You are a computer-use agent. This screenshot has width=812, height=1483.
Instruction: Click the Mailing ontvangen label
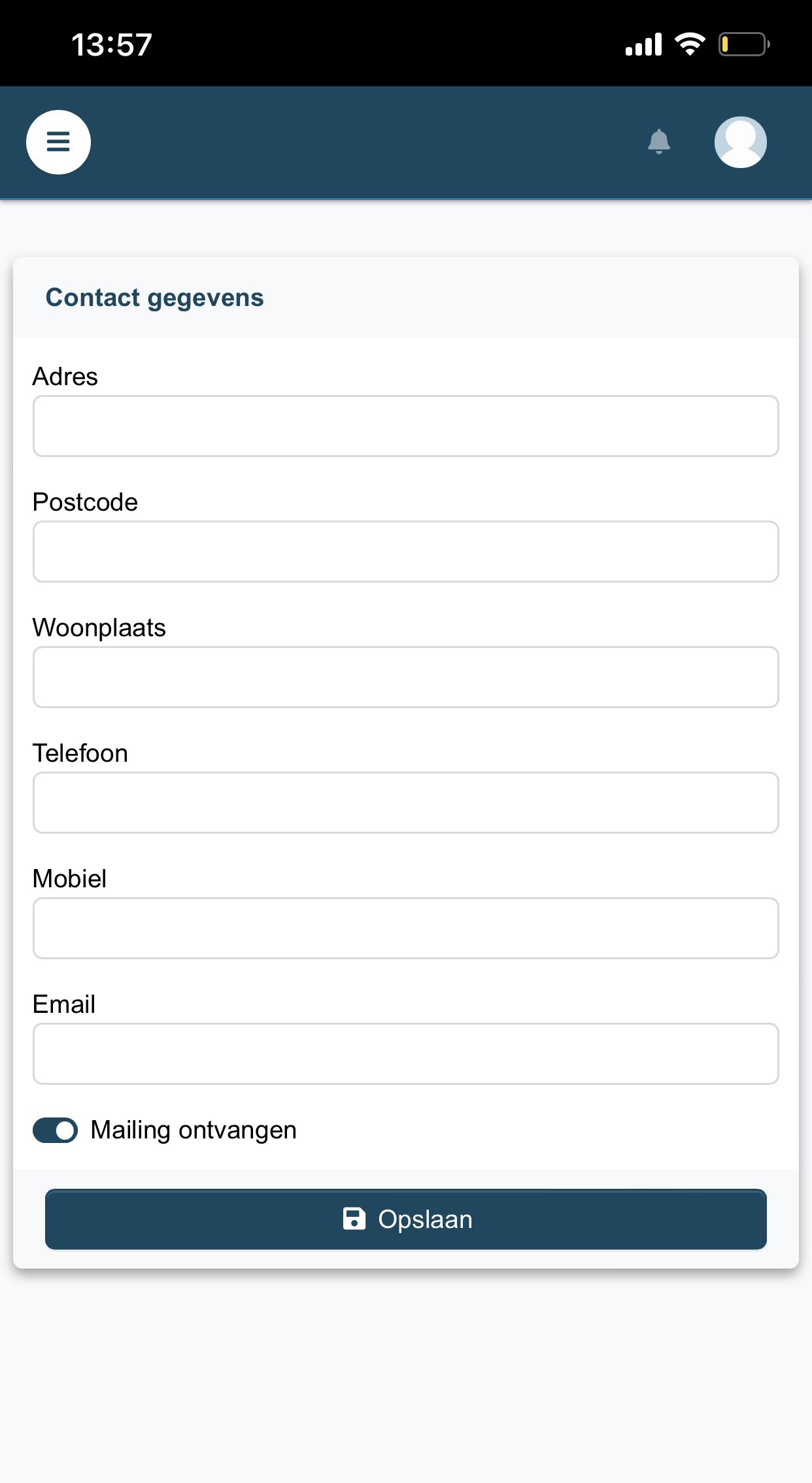tap(194, 1130)
